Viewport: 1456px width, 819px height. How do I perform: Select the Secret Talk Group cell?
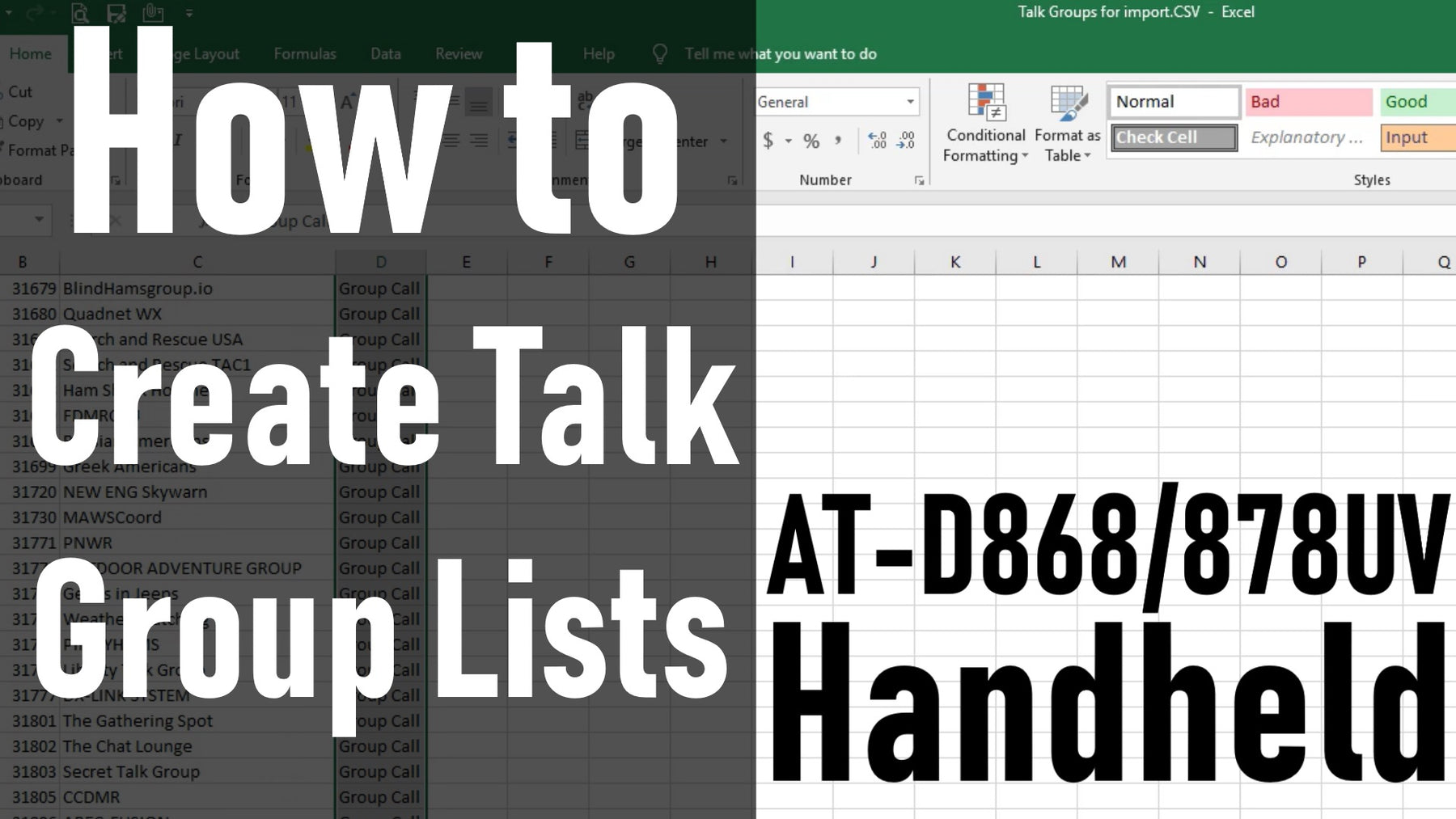coord(197,771)
